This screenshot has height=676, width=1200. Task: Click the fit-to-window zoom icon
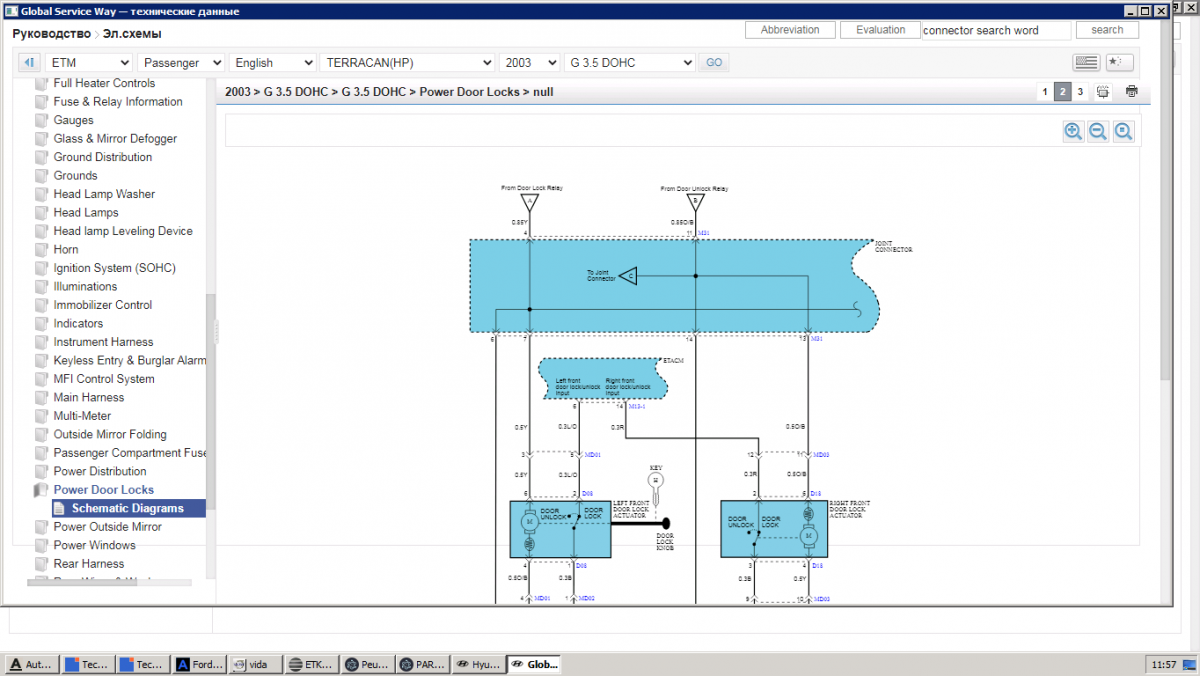pyautogui.click(x=1123, y=132)
